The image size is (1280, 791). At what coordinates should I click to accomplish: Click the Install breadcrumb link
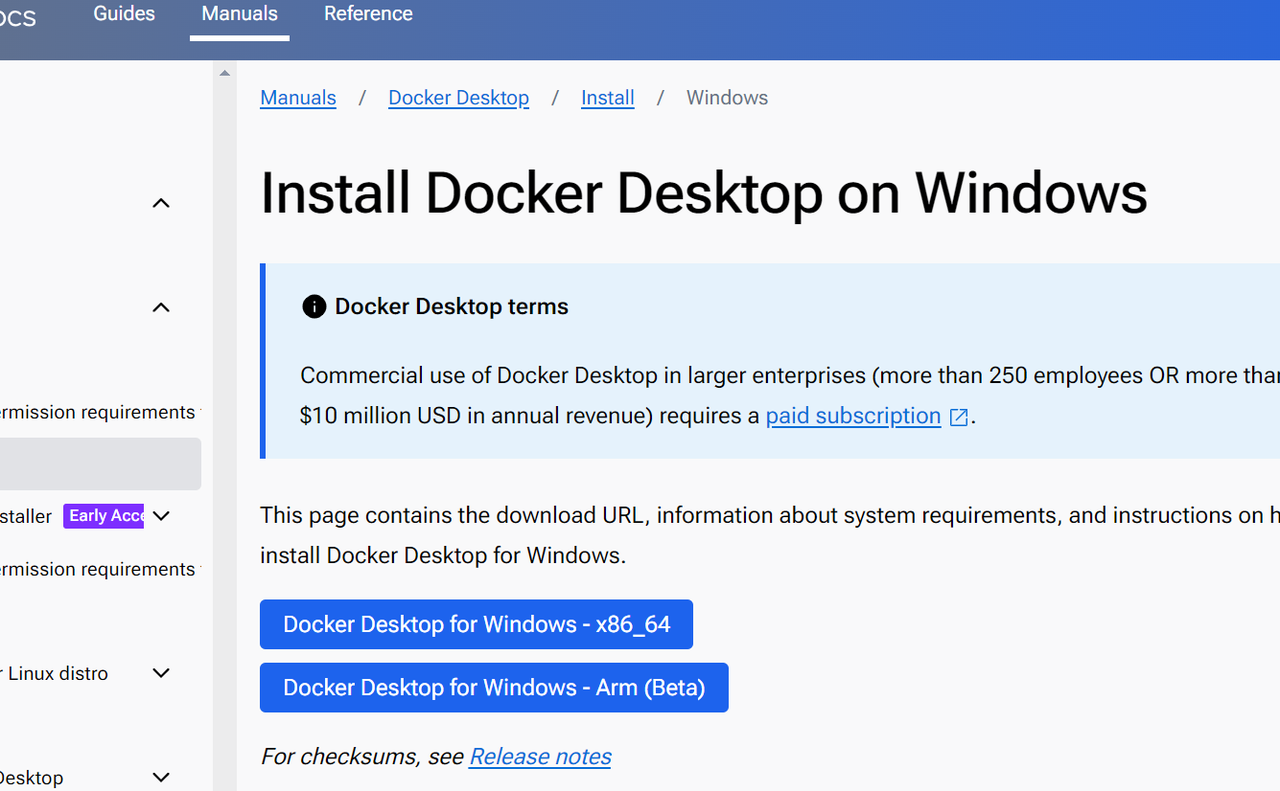(x=608, y=98)
